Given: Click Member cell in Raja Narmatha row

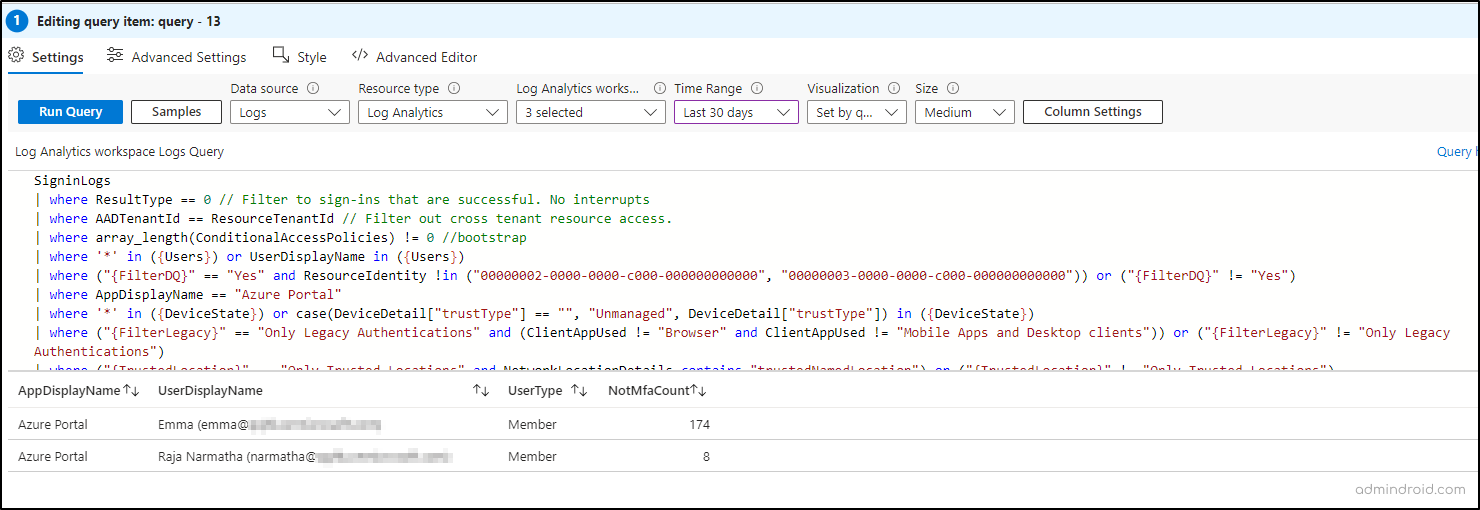Looking at the screenshot, I should pos(532,456).
